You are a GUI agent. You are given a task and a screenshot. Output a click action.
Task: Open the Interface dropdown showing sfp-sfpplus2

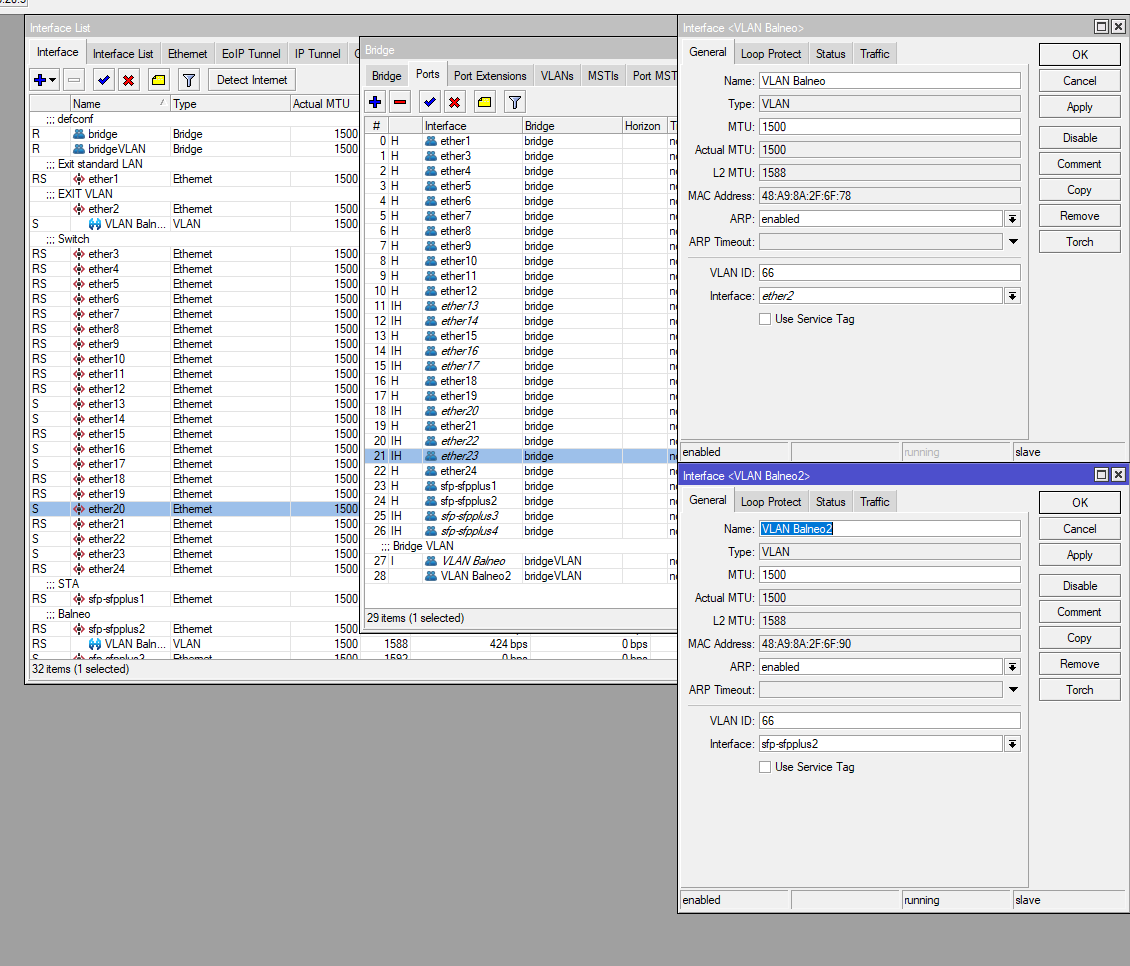click(1012, 744)
